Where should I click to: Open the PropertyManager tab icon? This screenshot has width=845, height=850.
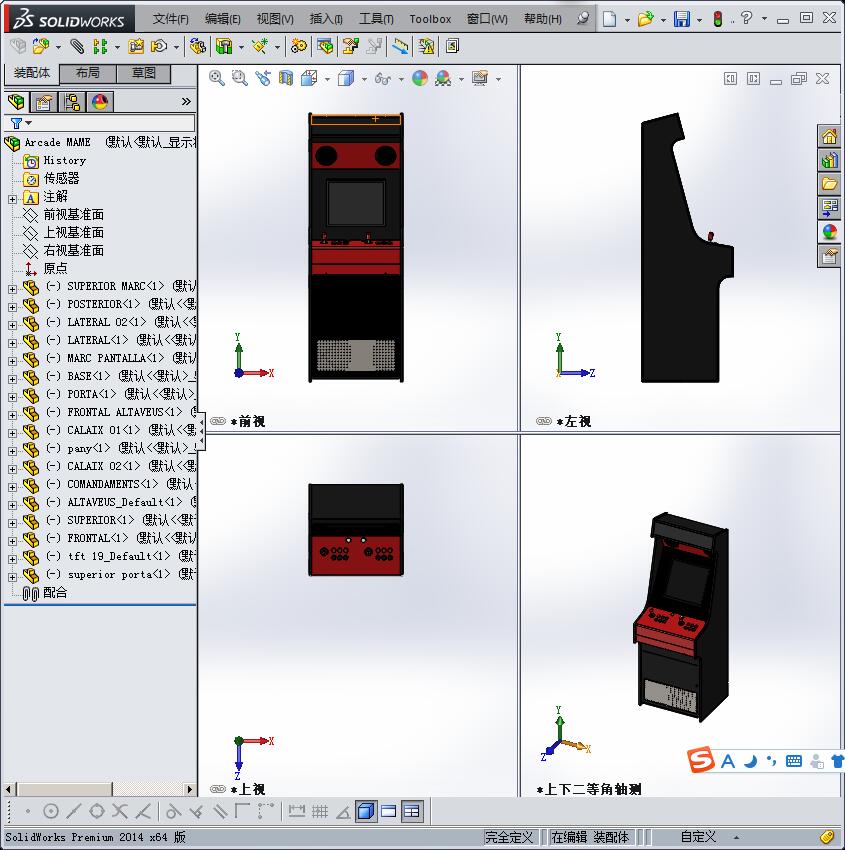coord(44,102)
